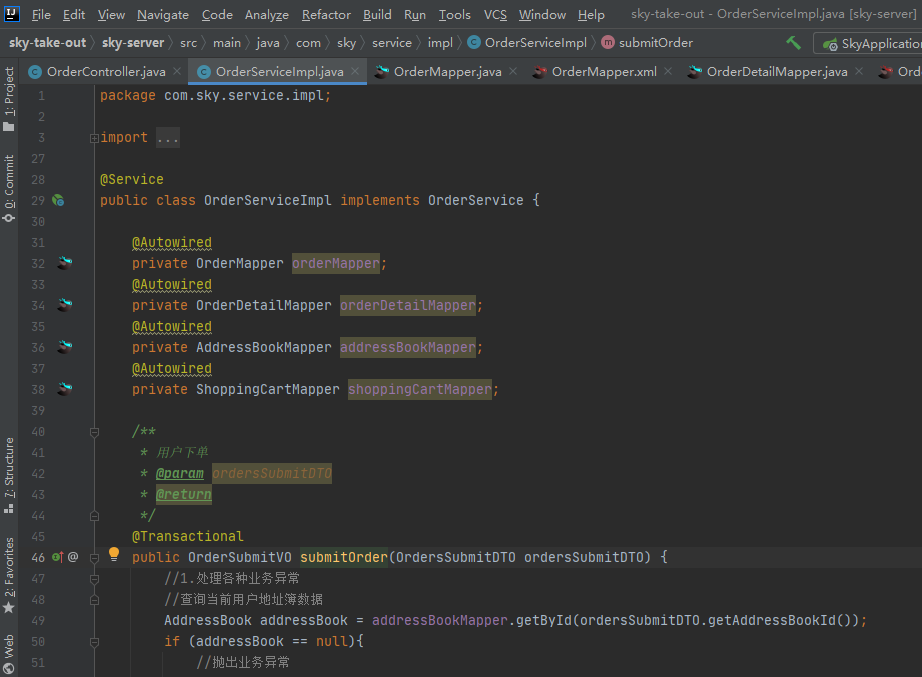Open the Run menu
922x677 pixels.
(x=415, y=15)
